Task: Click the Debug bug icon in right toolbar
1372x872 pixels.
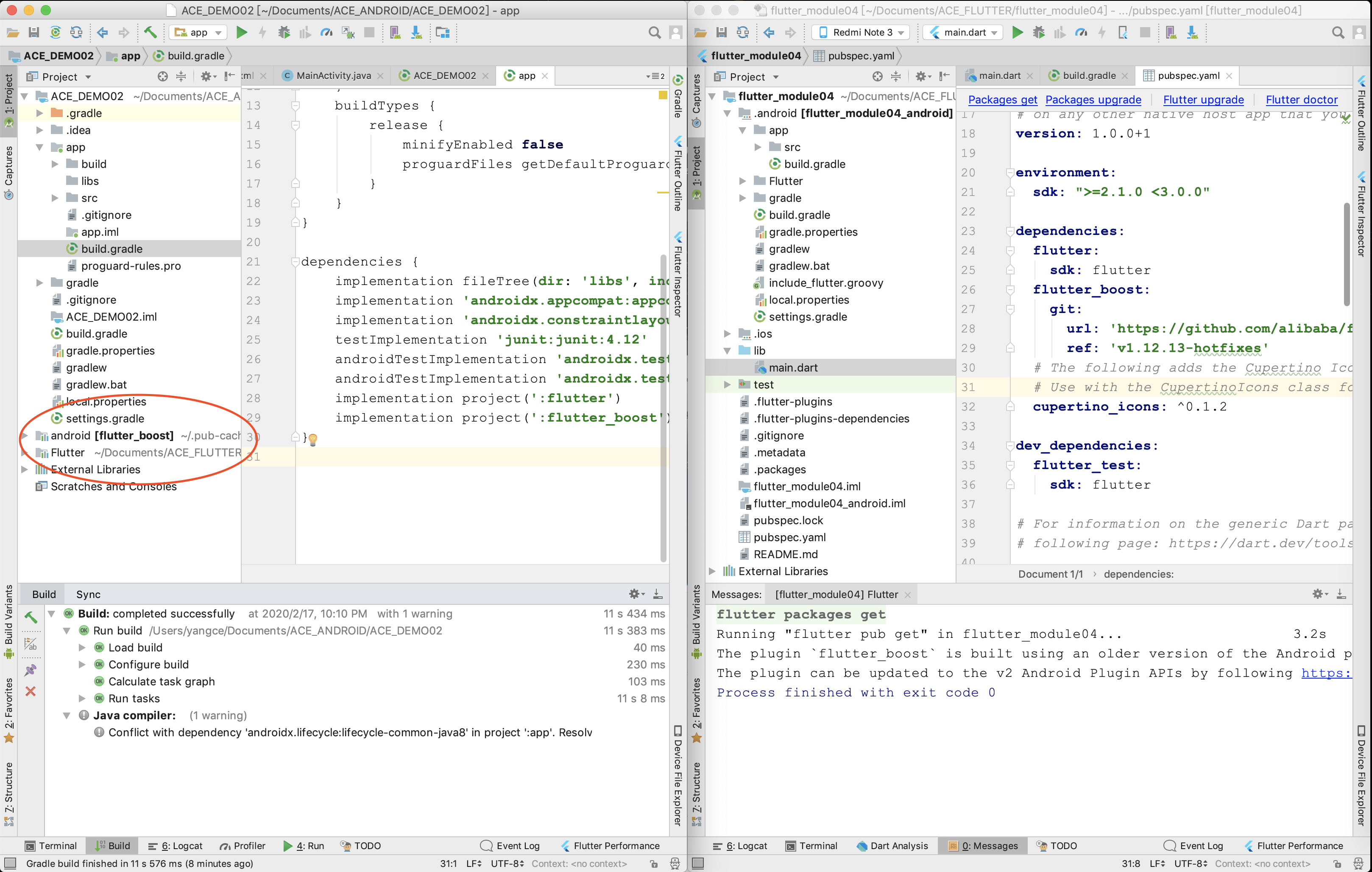Action: coord(1039,33)
